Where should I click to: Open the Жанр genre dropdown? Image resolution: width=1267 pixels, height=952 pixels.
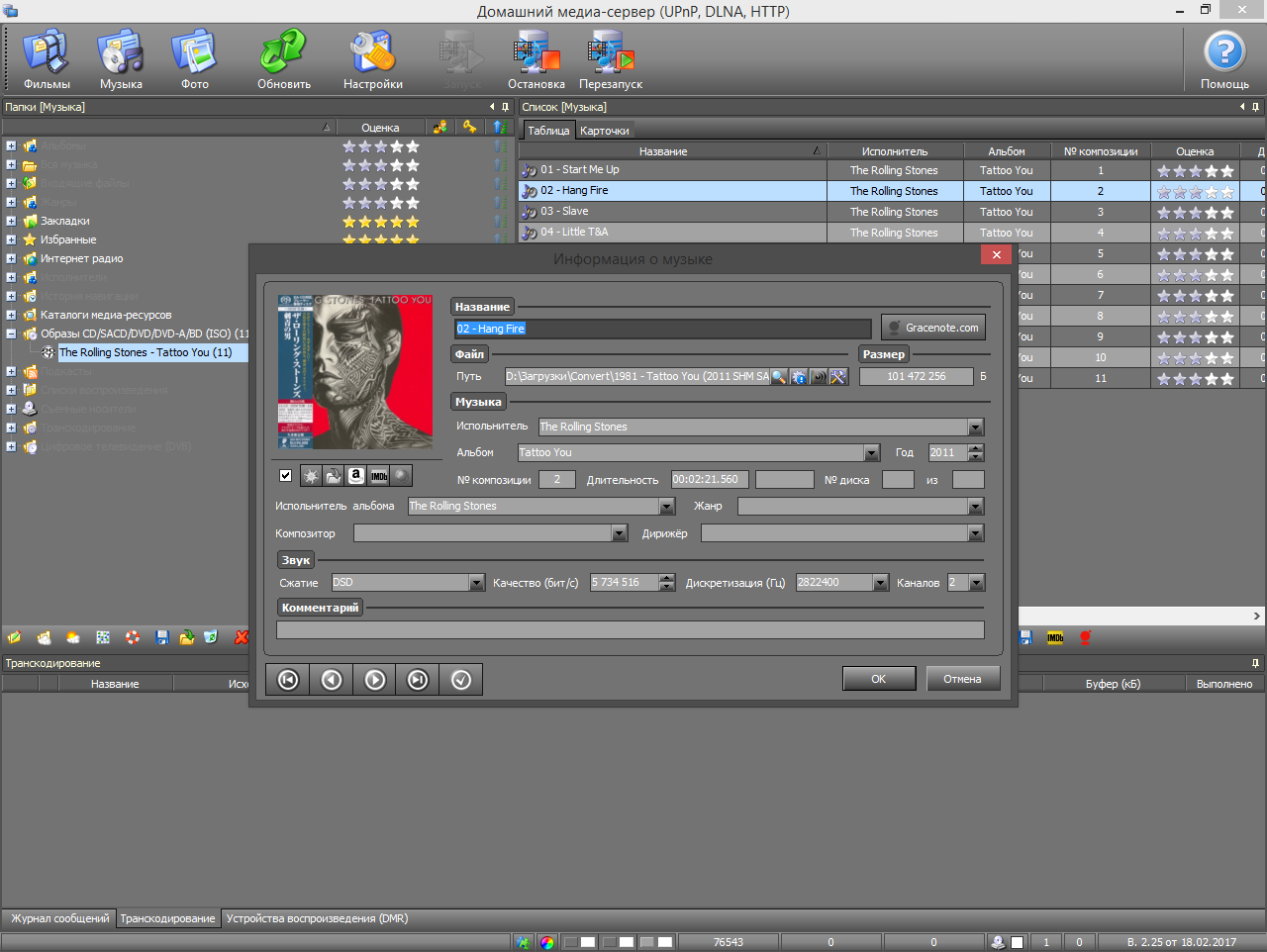(x=976, y=507)
